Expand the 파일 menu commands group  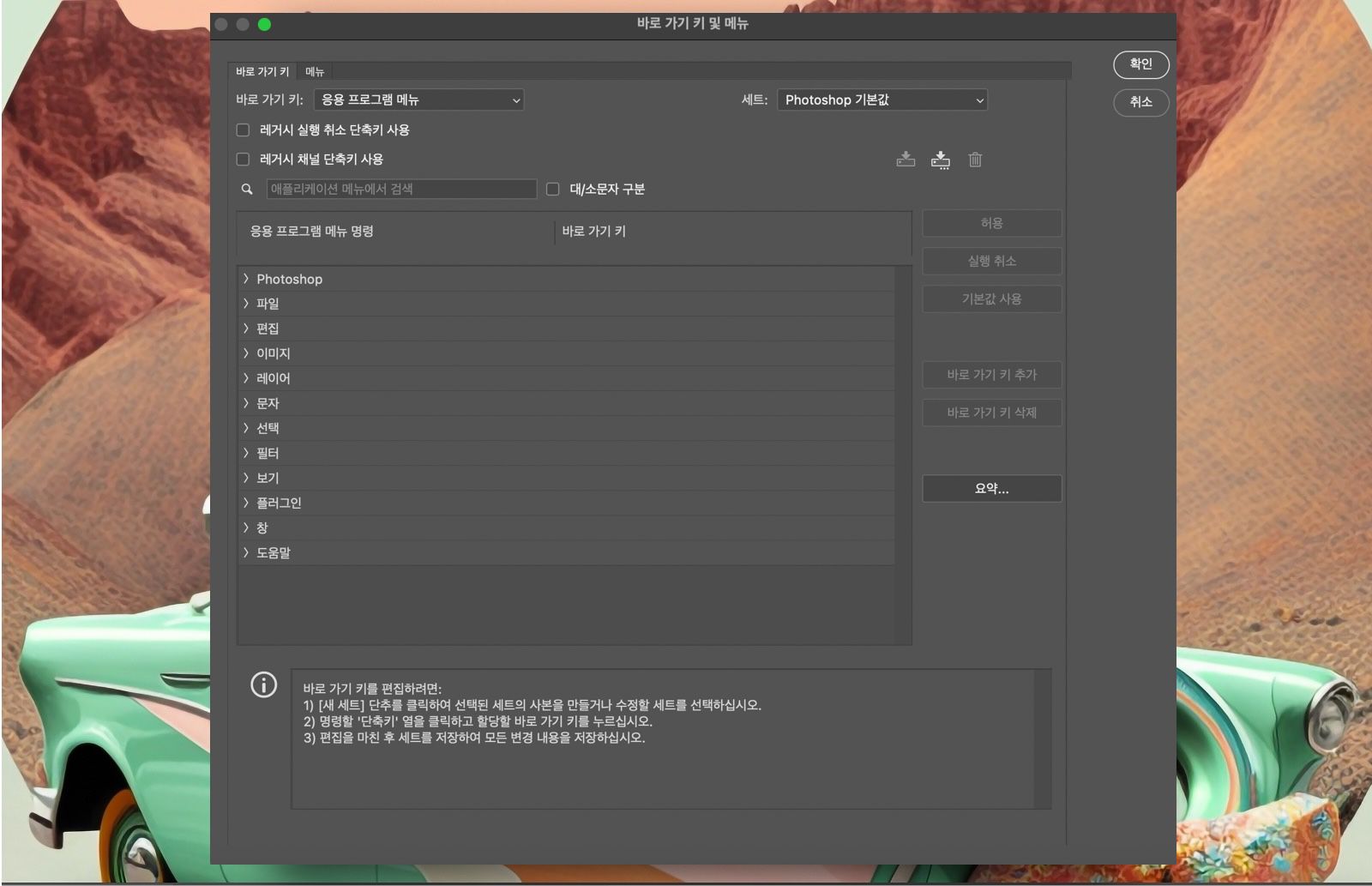247,304
